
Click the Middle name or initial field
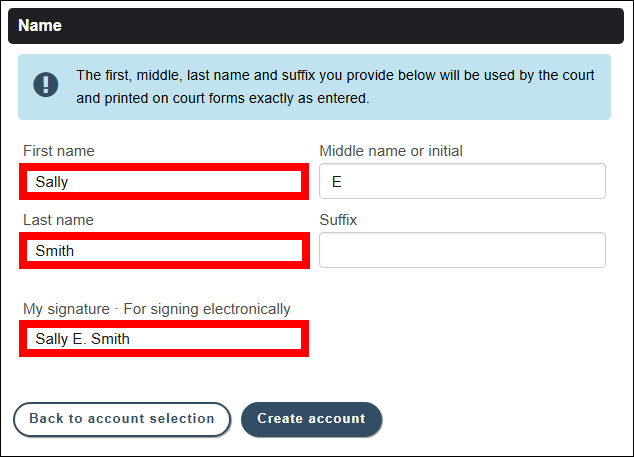pos(462,182)
